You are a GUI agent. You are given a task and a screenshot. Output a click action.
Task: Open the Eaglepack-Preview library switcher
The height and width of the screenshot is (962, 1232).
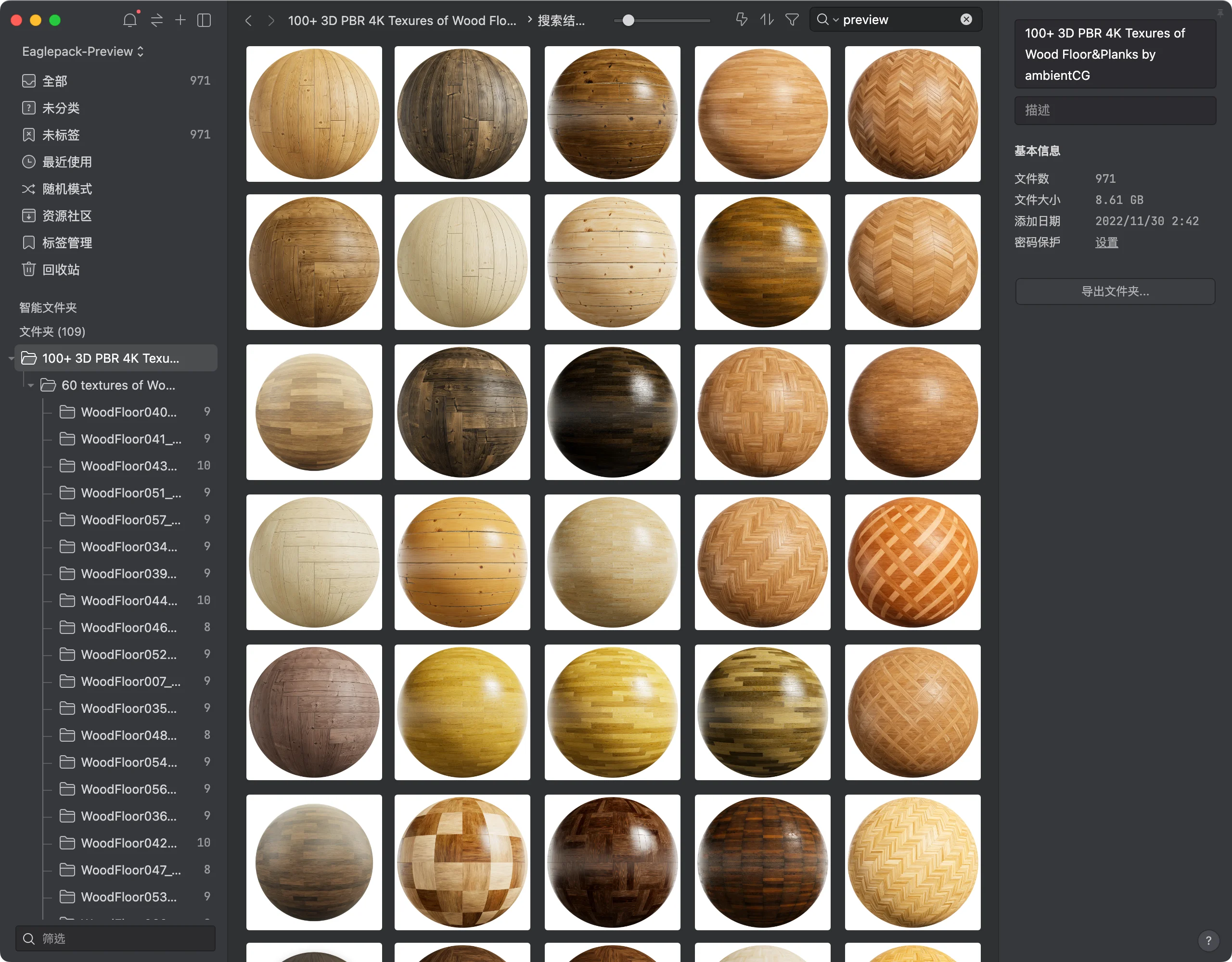83,51
